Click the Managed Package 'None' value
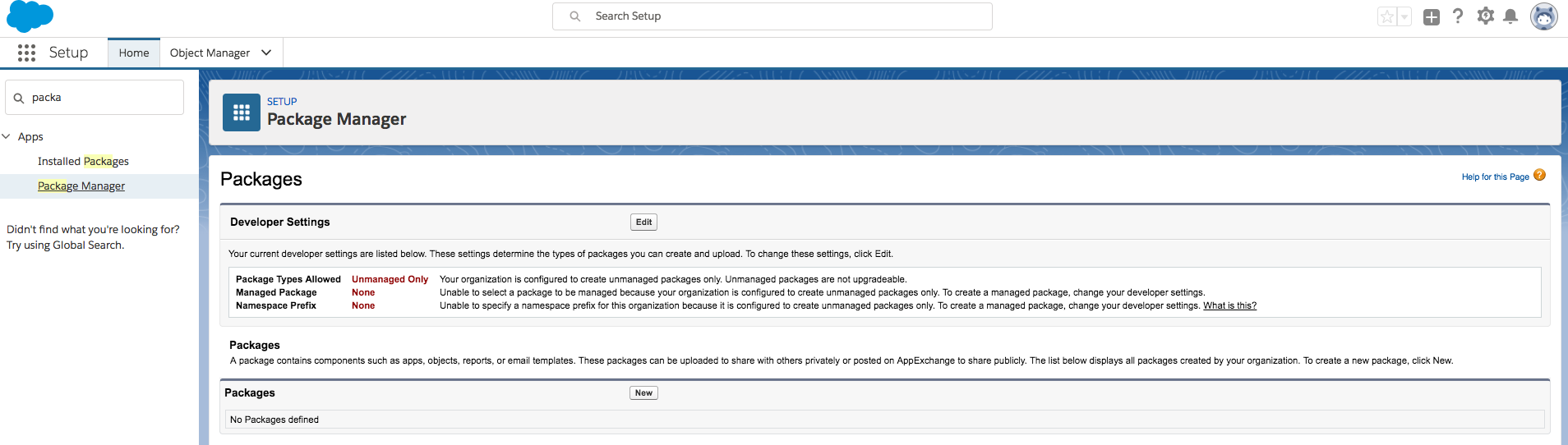 tap(363, 292)
